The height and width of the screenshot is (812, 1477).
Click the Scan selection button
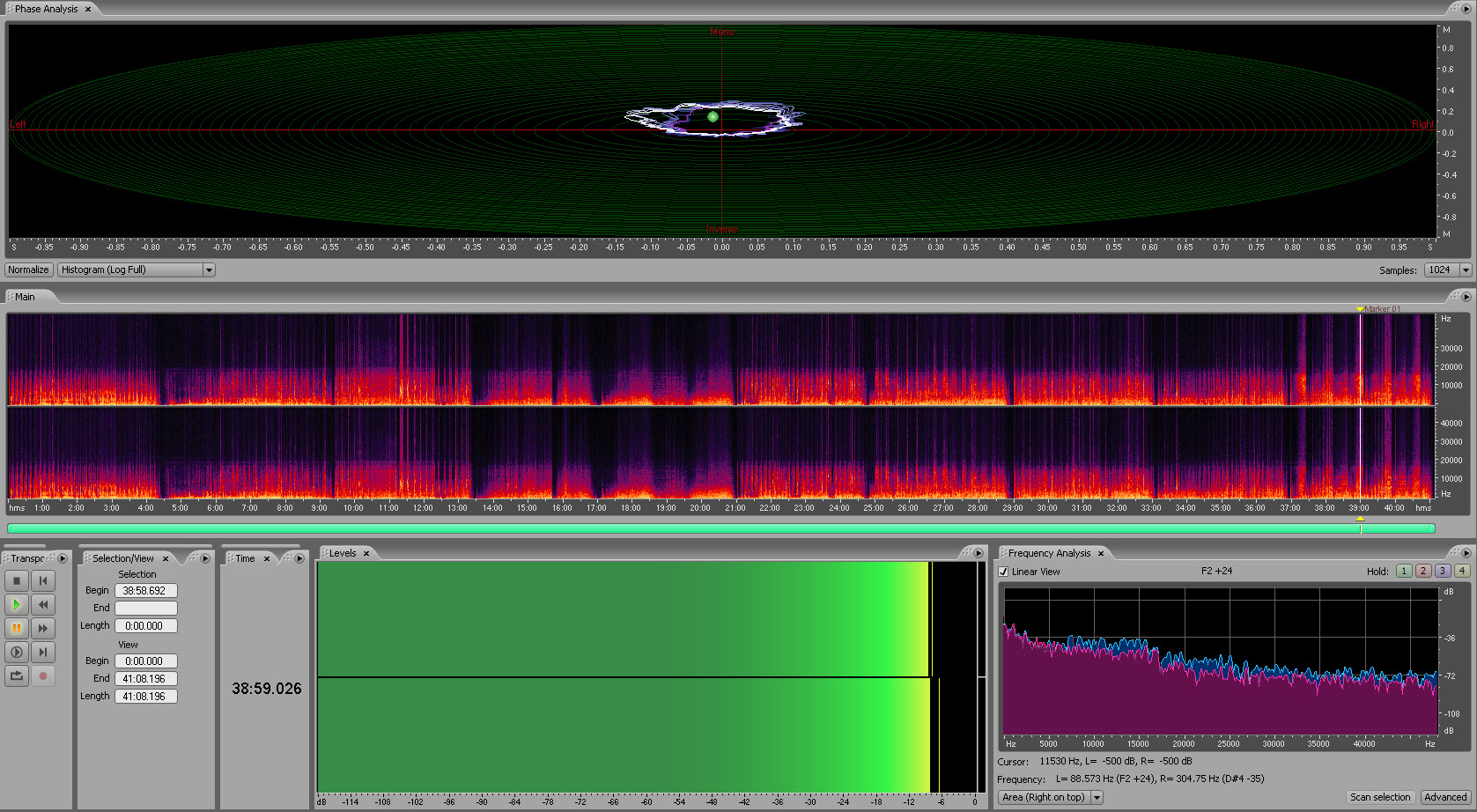(x=1380, y=797)
